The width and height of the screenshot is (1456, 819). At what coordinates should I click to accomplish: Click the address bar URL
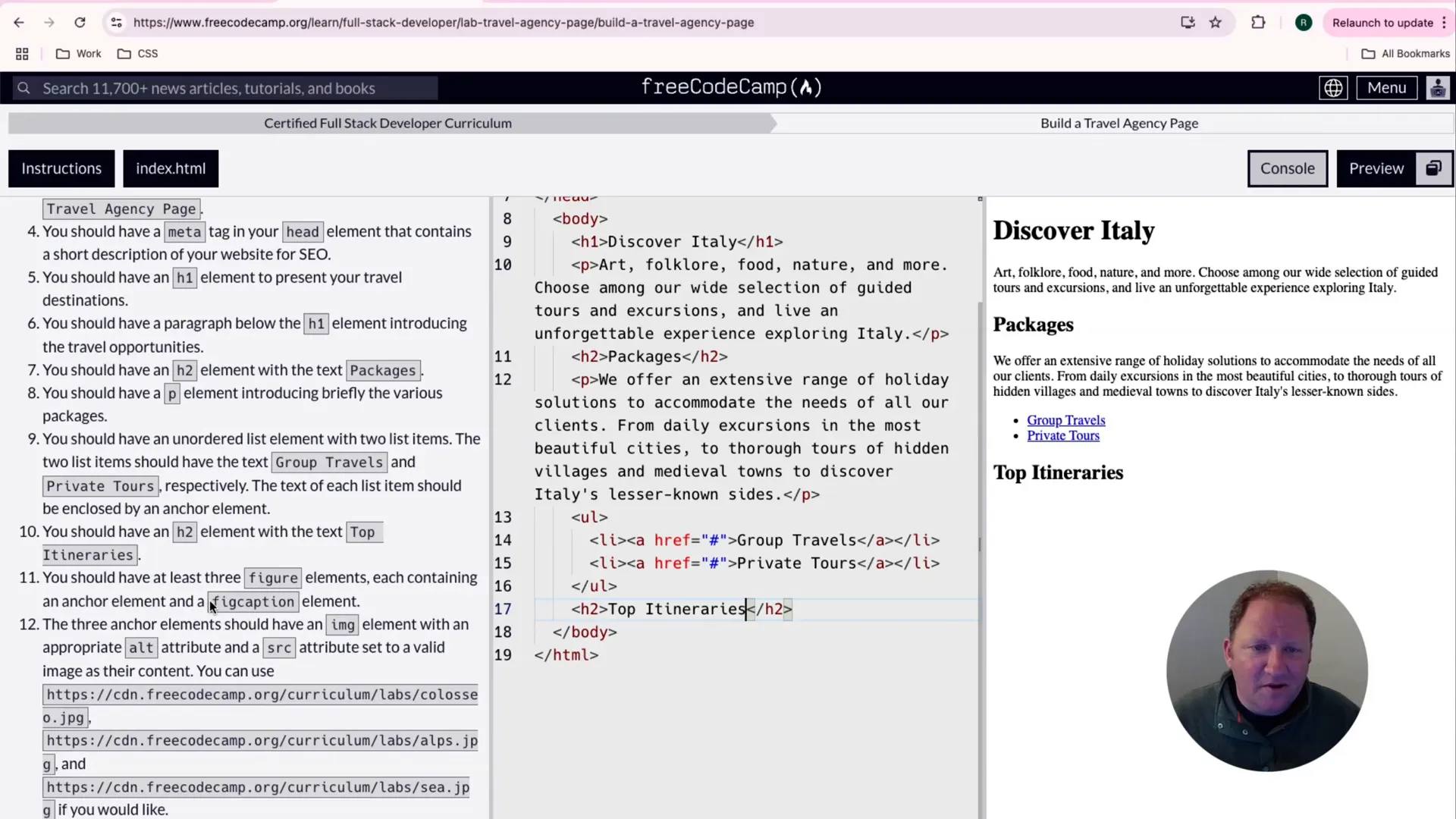(444, 23)
